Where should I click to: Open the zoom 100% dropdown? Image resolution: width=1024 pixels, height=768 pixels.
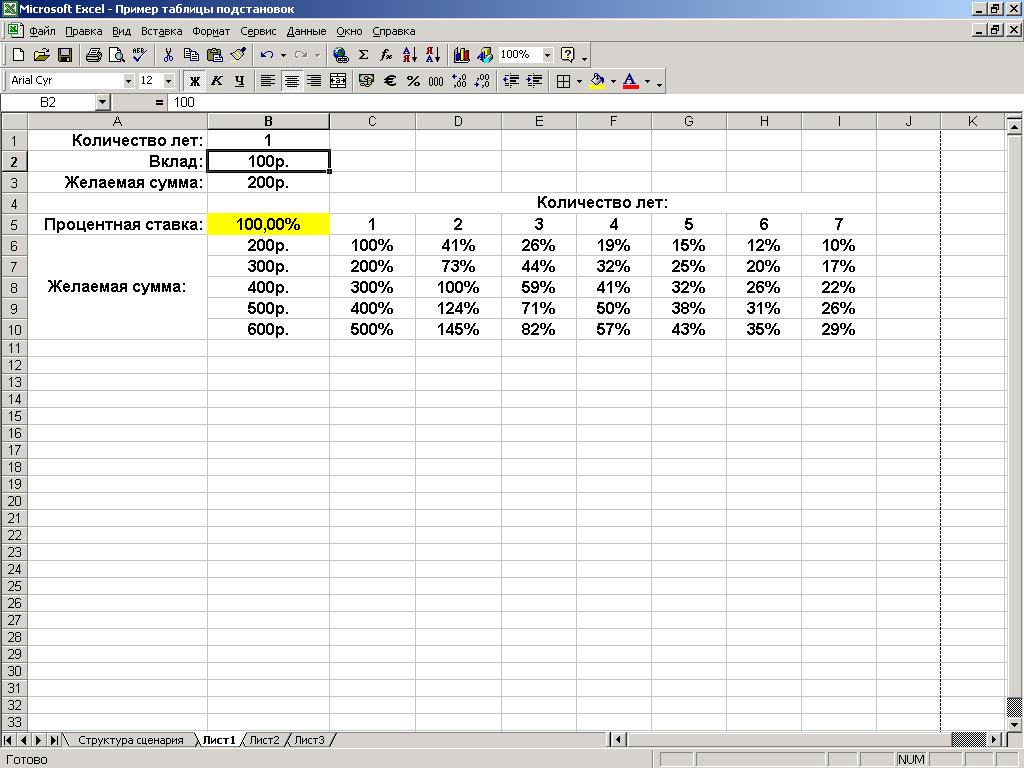pos(548,55)
